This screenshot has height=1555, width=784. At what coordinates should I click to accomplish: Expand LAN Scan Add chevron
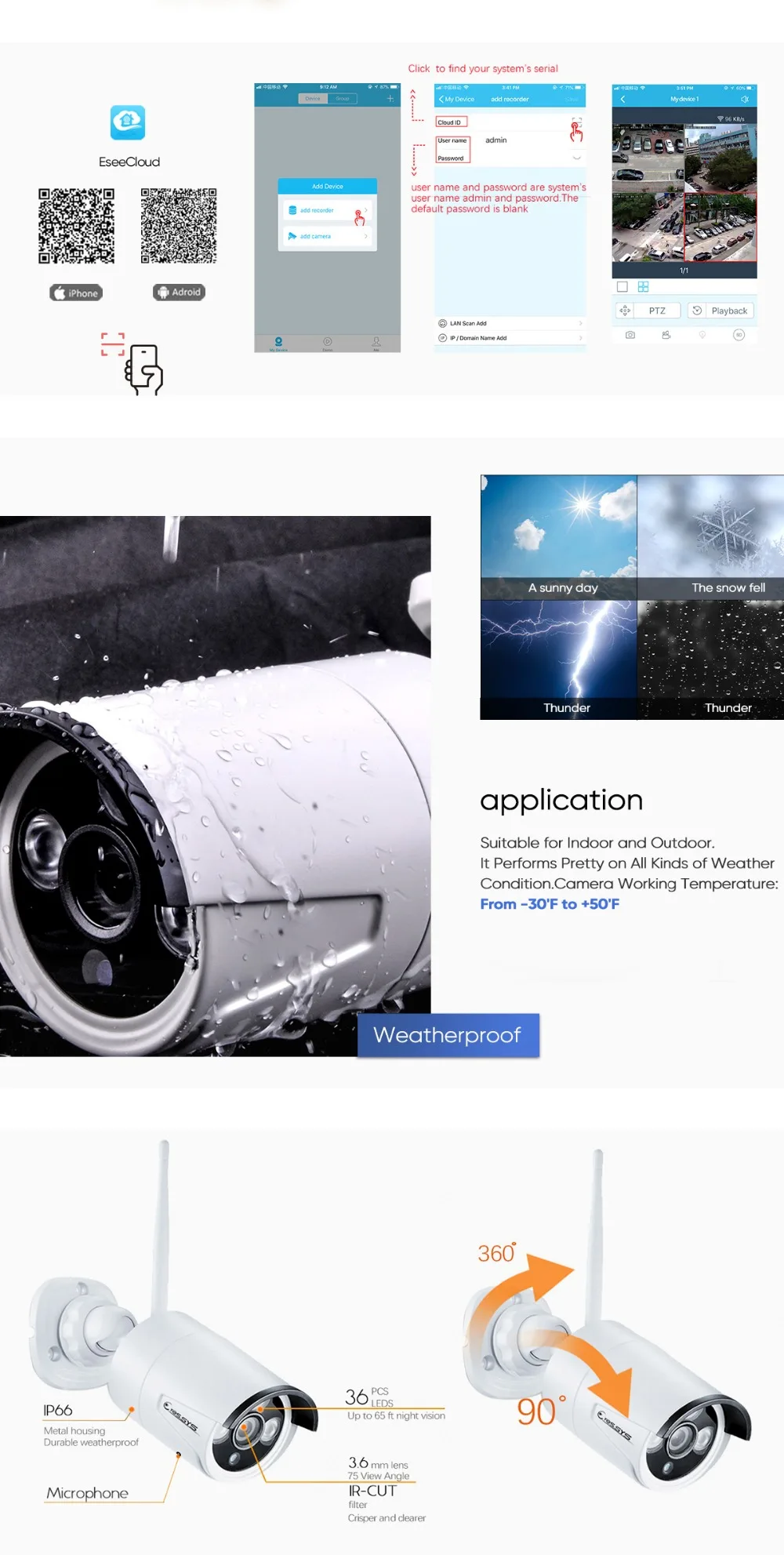click(580, 323)
